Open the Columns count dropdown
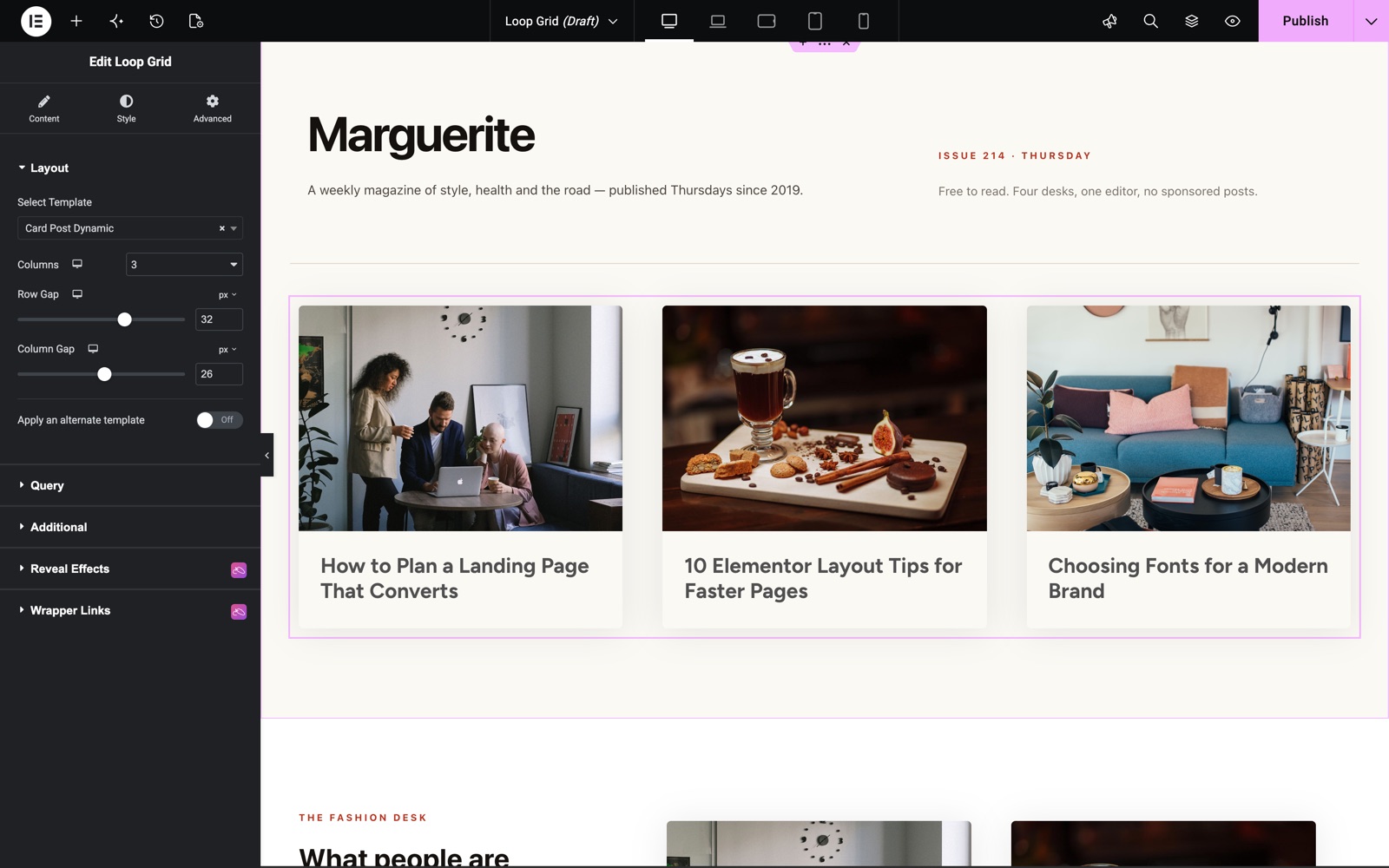Image resolution: width=1389 pixels, height=868 pixels. (184, 265)
